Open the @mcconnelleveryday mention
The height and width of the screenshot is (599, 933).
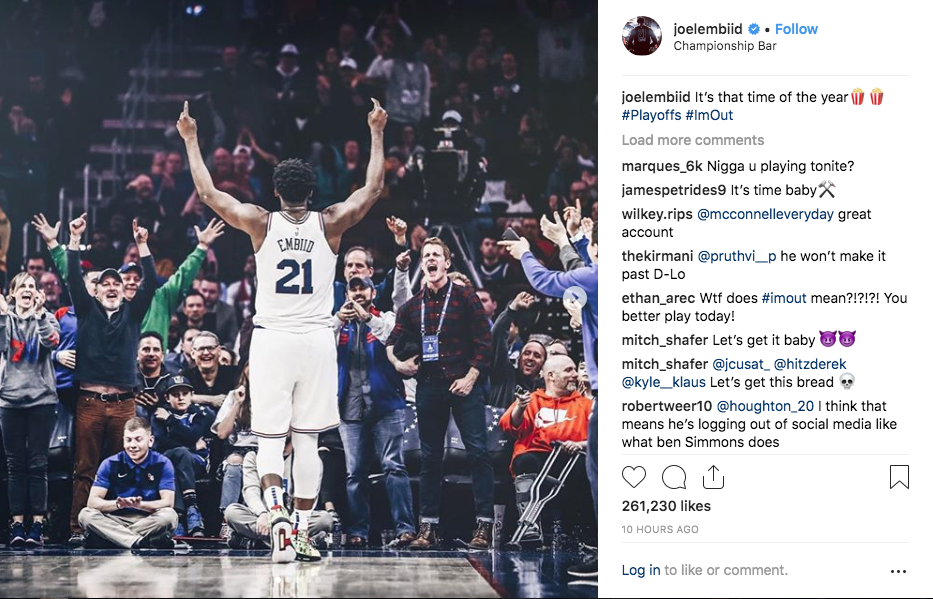click(x=765, y=214)
